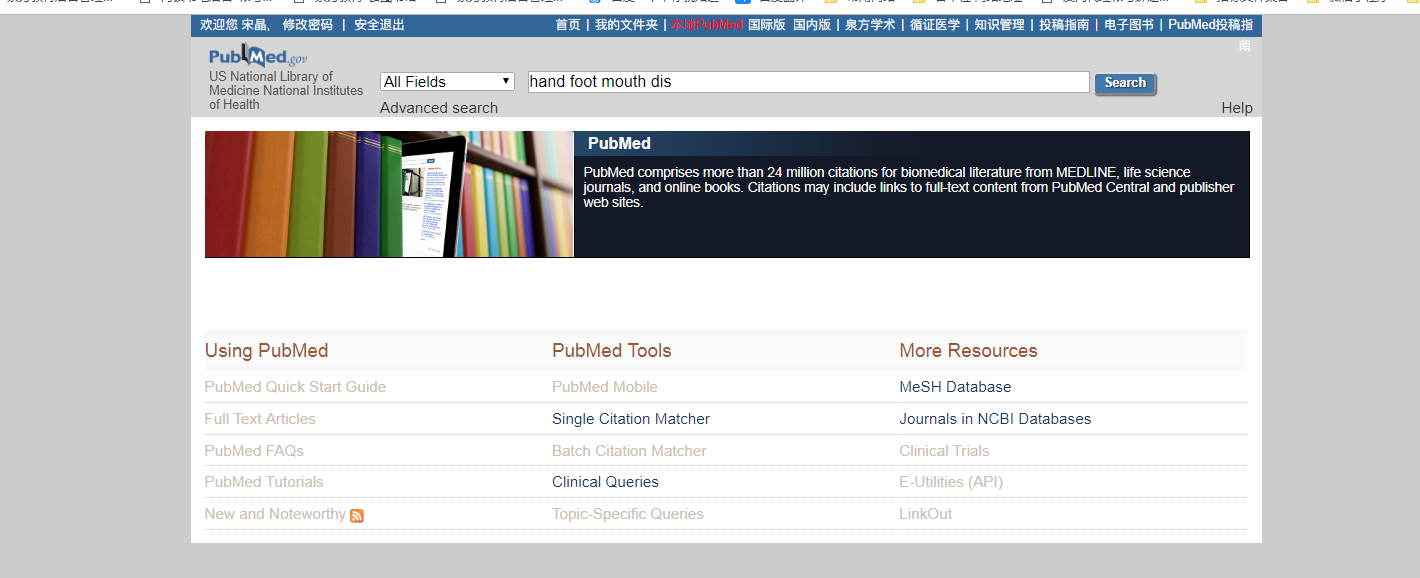This screenshot has height=578, width=1420.
Task: Open the Advanced search link
Action: click(x=438, y=108)
